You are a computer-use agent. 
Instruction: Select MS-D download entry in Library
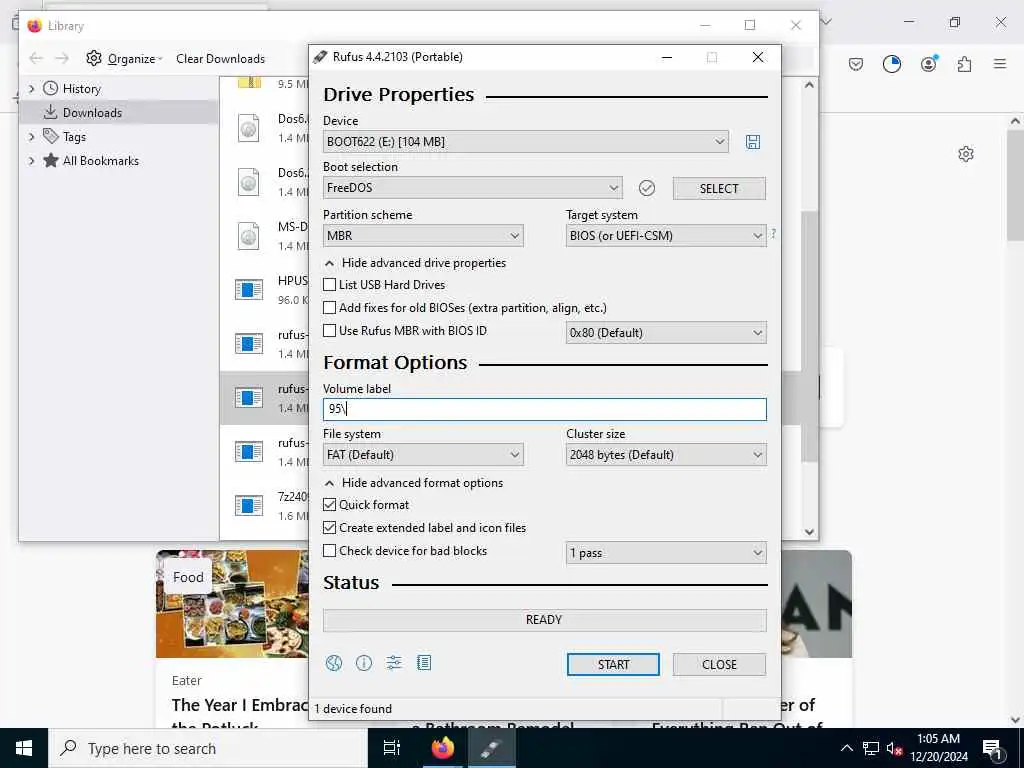coord(264,236)
